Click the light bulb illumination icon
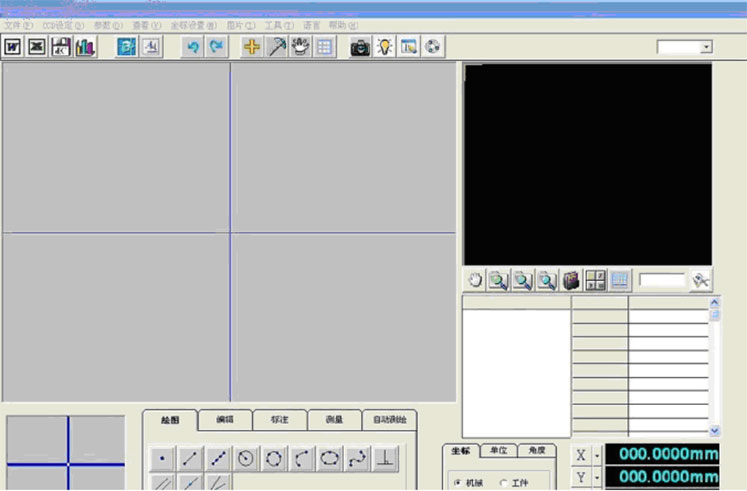Viewport: 747px width, 491px height. click(384, 47)
